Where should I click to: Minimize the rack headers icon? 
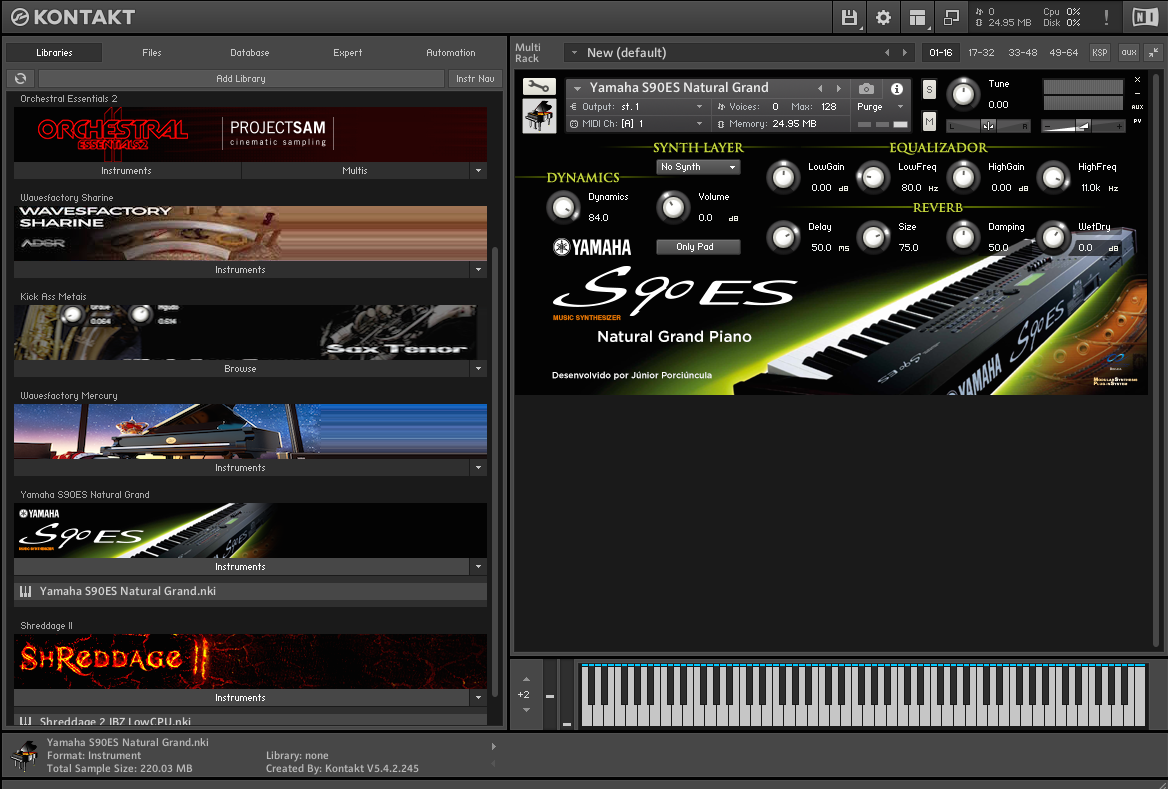tap(1153, 52)
